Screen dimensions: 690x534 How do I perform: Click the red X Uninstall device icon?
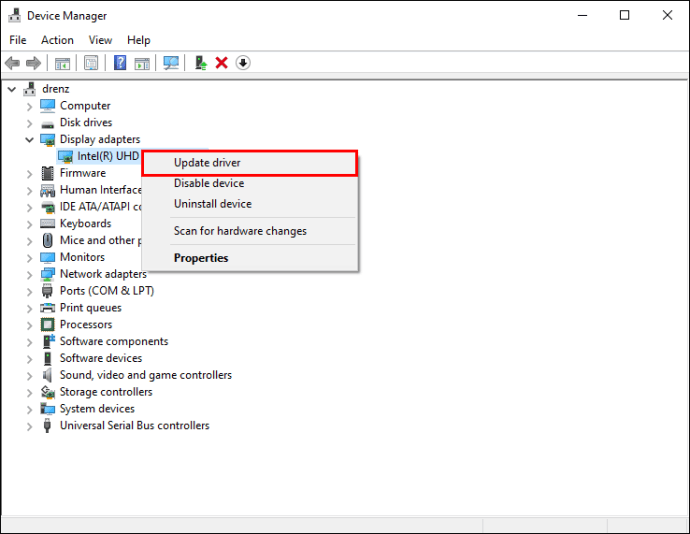(x=221, y=63)
